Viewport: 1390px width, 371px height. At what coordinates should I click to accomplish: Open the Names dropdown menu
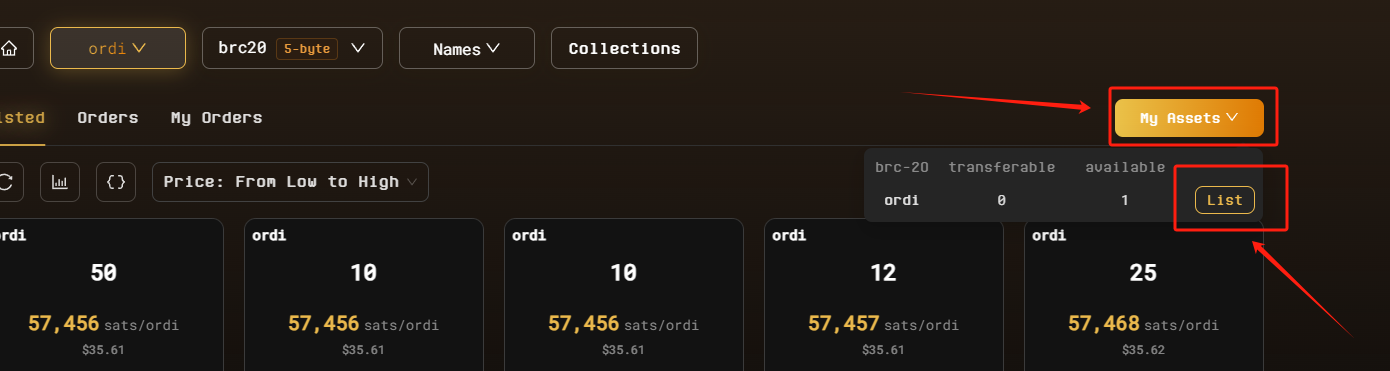467,48
